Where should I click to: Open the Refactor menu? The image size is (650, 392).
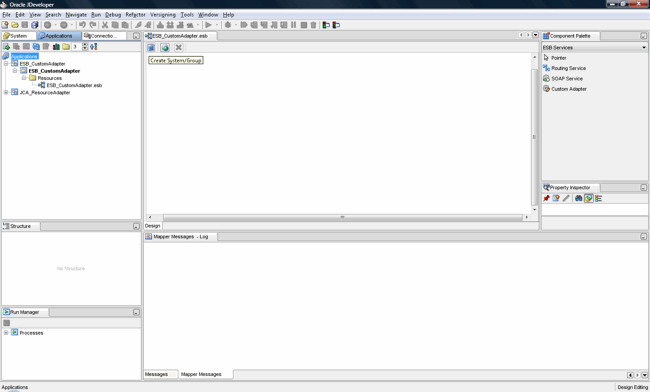[136, 15]
